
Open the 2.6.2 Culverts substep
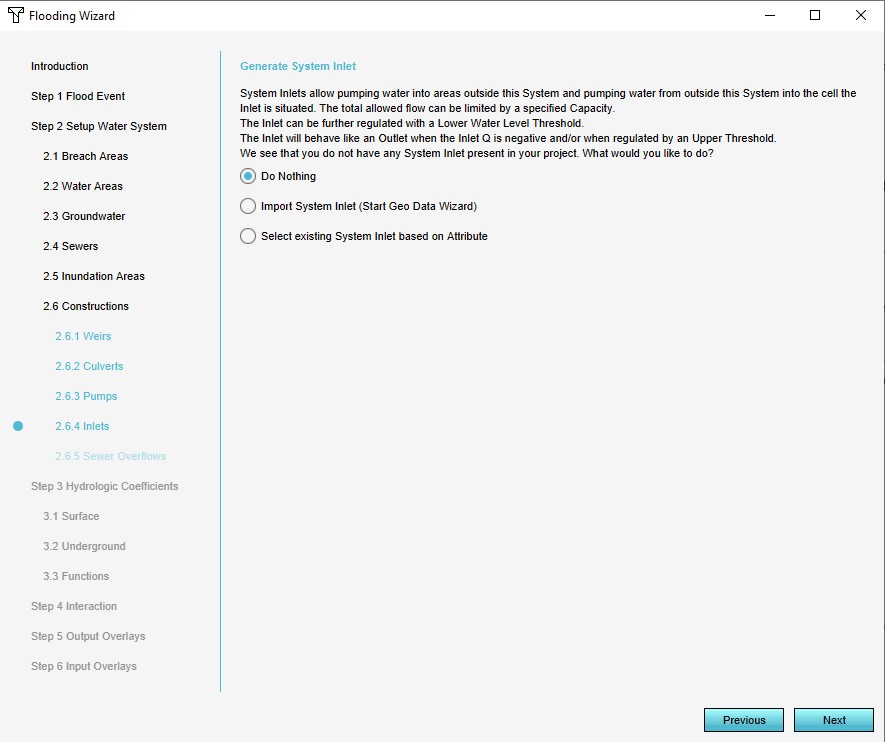(x=89, y=366)
